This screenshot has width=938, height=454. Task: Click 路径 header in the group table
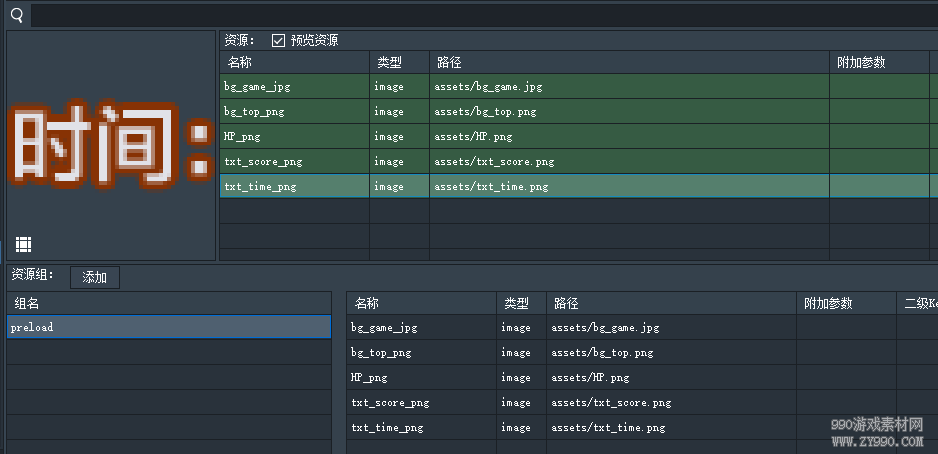[672, 303]
